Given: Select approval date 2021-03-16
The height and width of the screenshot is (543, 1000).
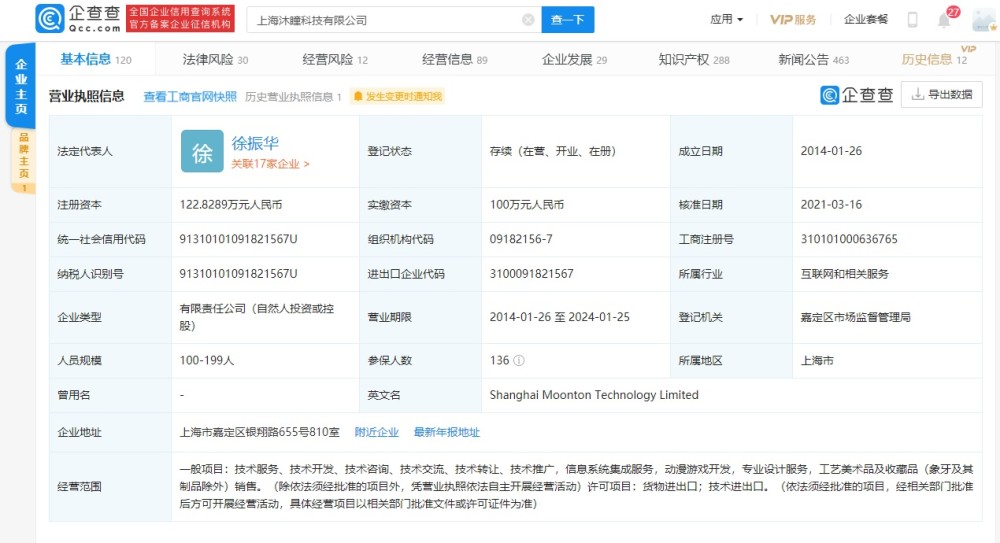Looking at the screenshot, I should pos(831,205).
